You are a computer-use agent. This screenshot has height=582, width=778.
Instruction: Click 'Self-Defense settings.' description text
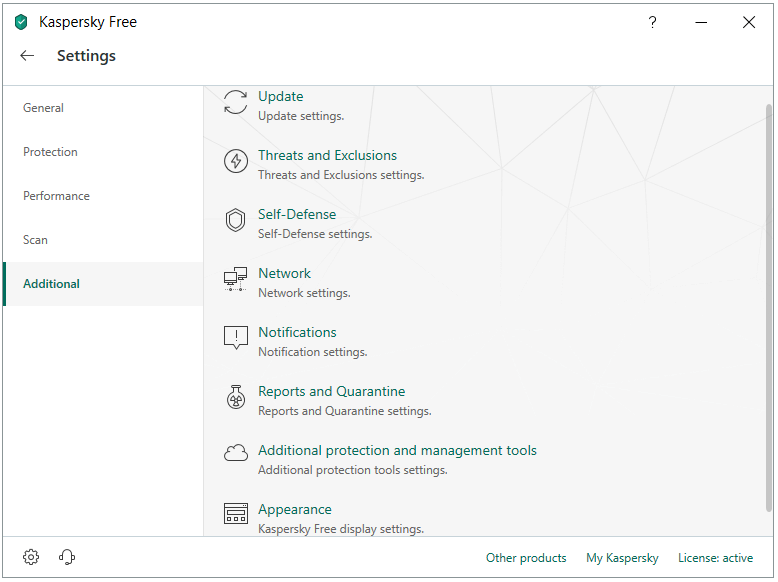pyautogui.click(x=315, y=234)
